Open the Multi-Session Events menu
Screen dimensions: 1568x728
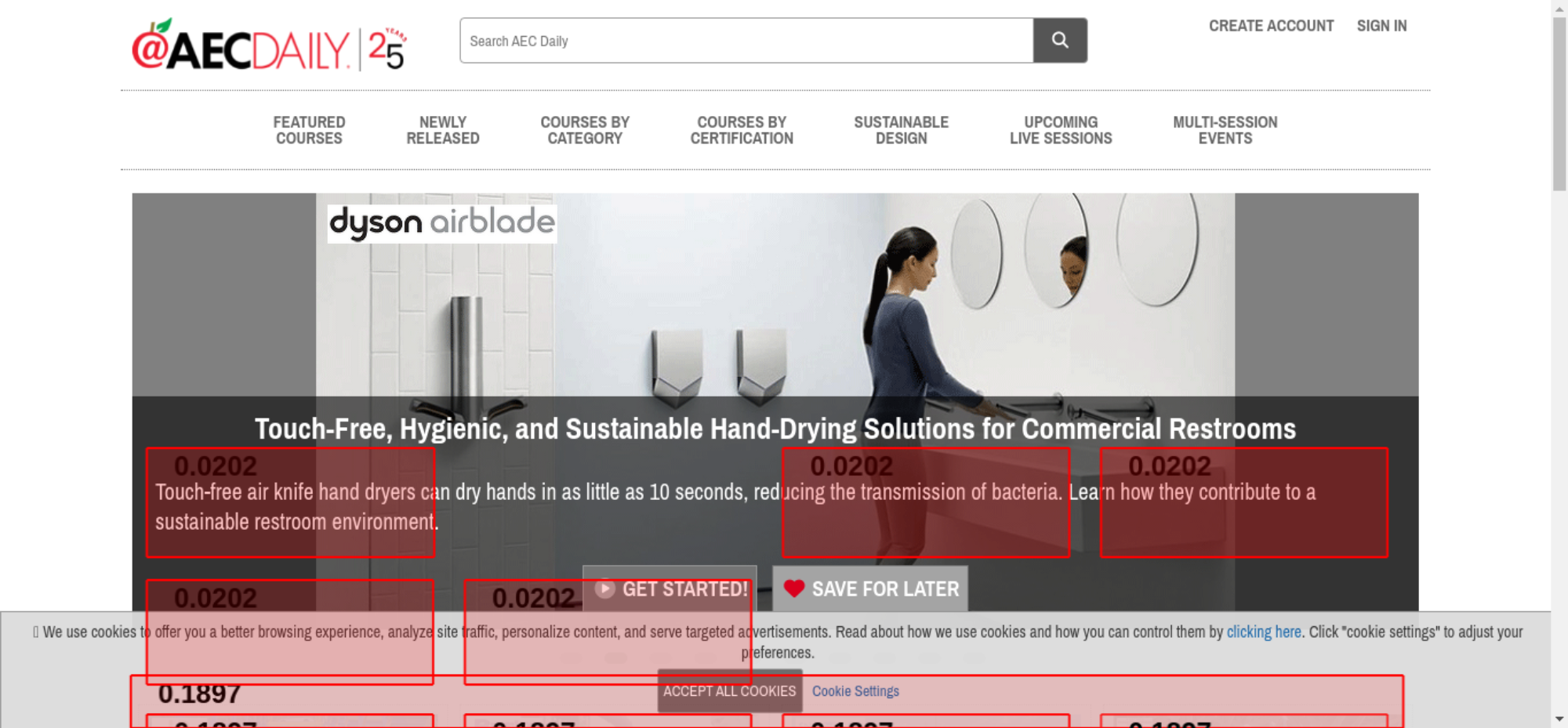click(x=1225, y=130)
